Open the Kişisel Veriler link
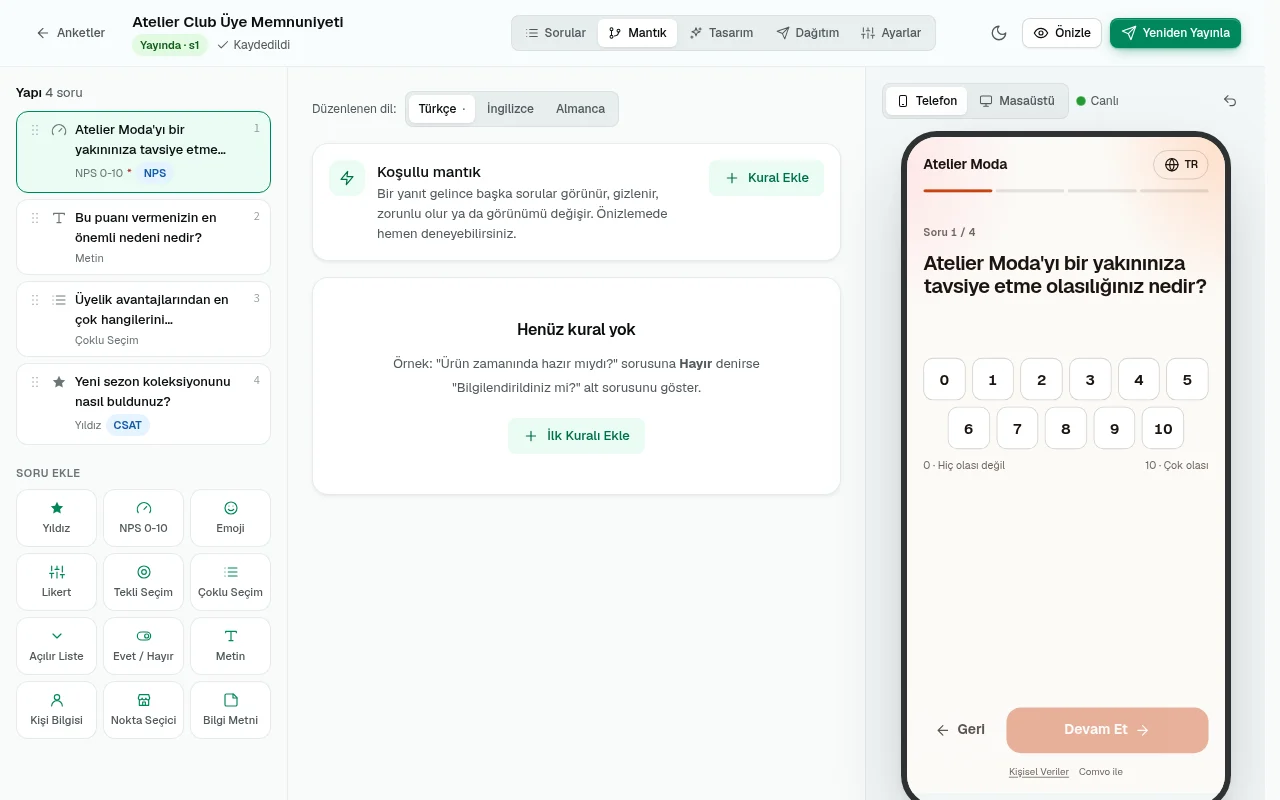The image size is (1280, 800). [x=1039, y=772]
